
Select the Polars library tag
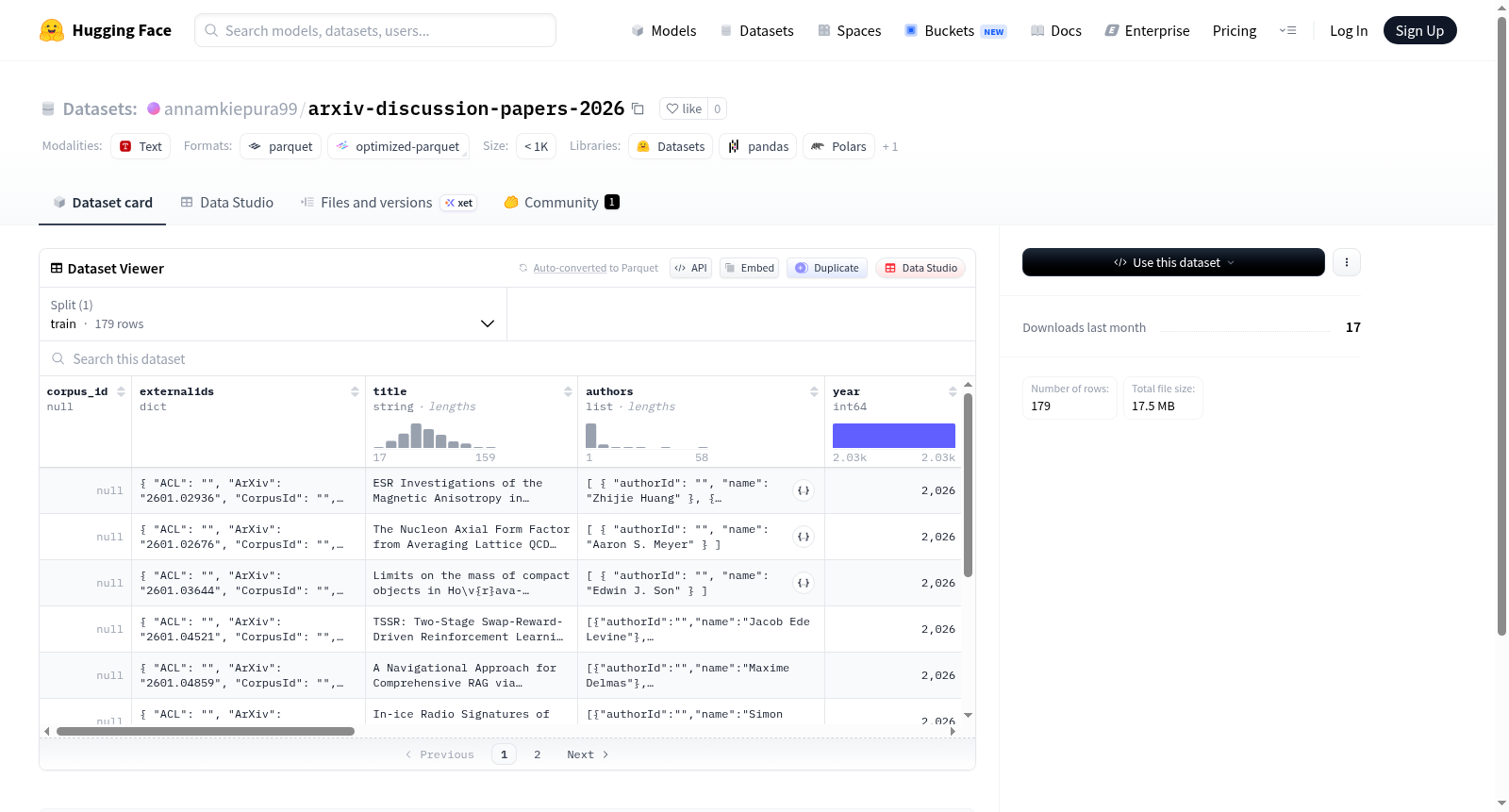[838, 147]
